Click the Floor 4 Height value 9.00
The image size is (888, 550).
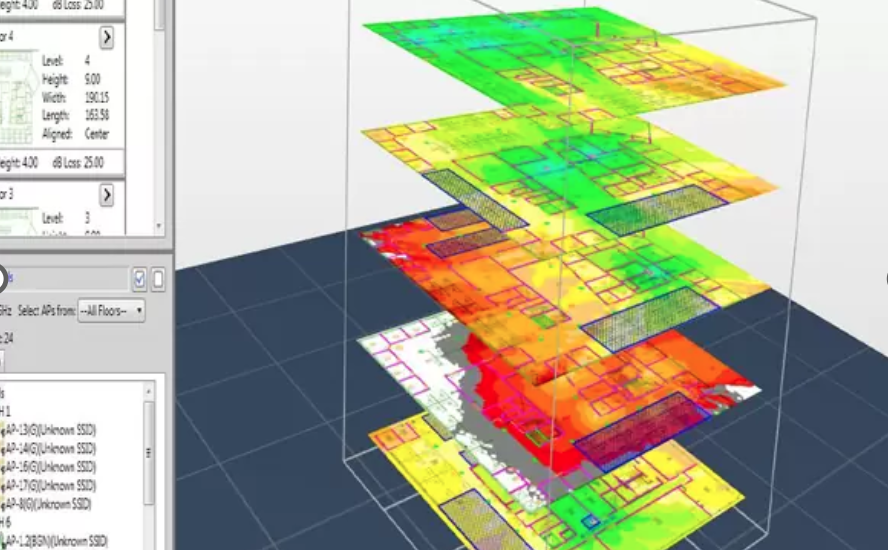tap(93, 79)
